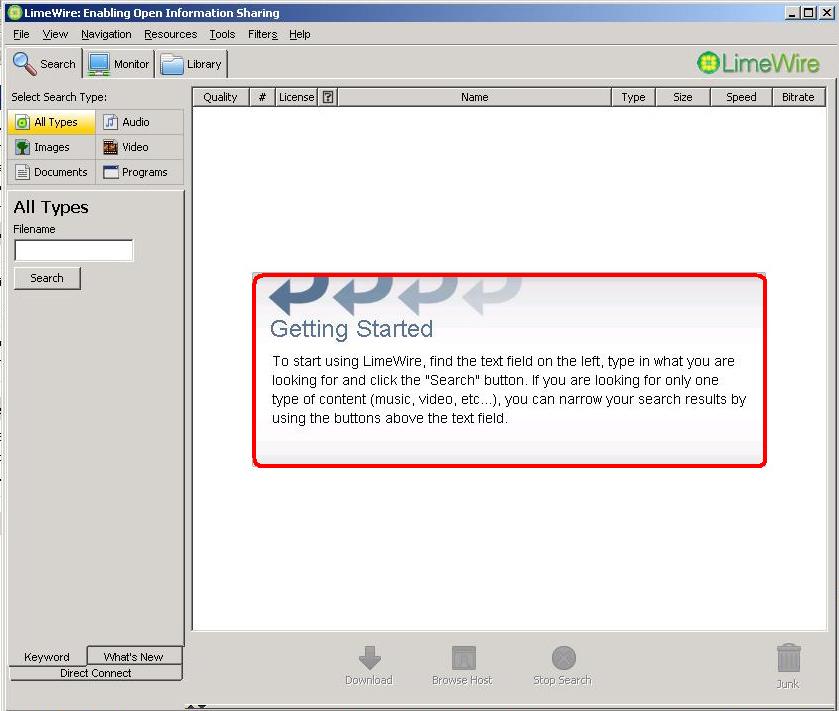Sort results by Type column

pyautogui.click(x=634, y=97)
